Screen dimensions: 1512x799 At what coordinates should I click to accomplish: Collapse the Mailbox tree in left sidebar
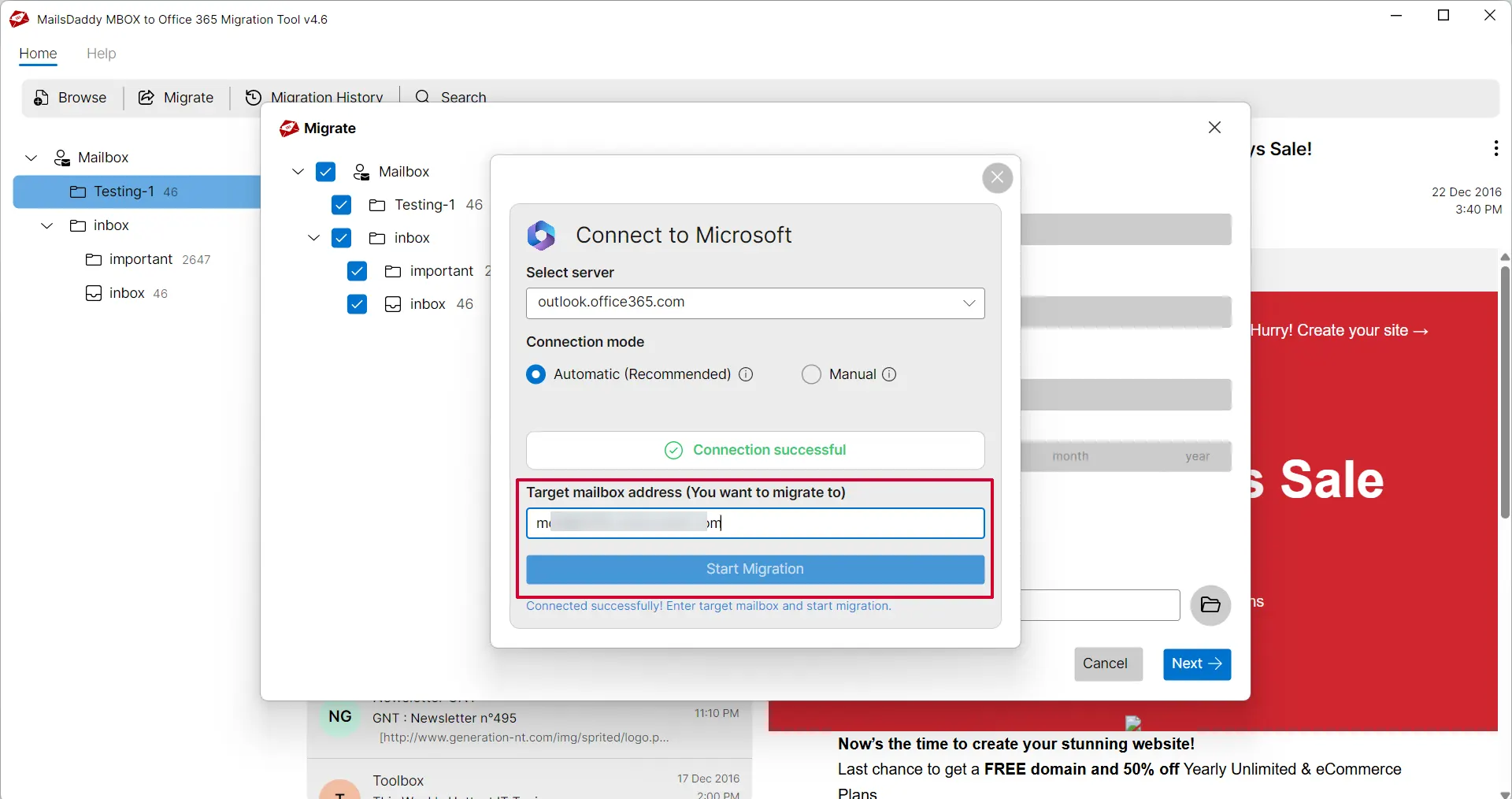31,158
